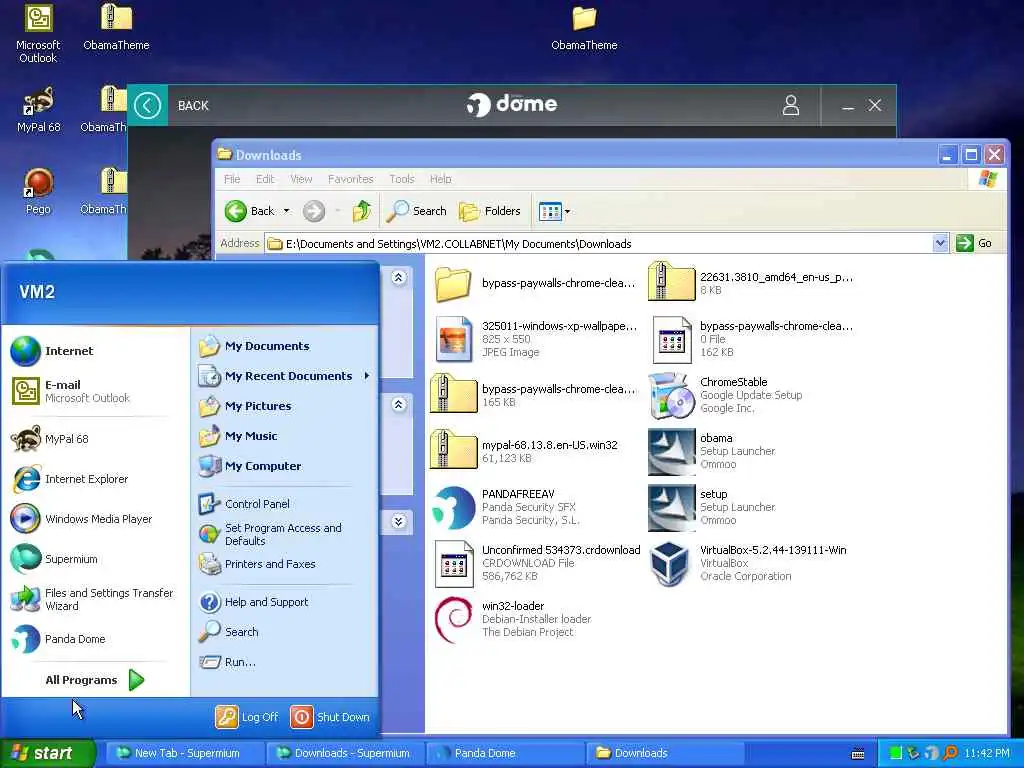This screenshot has height=768, width=1024.
Task: Open the Address bar dropdown
Action: [940, 244]
